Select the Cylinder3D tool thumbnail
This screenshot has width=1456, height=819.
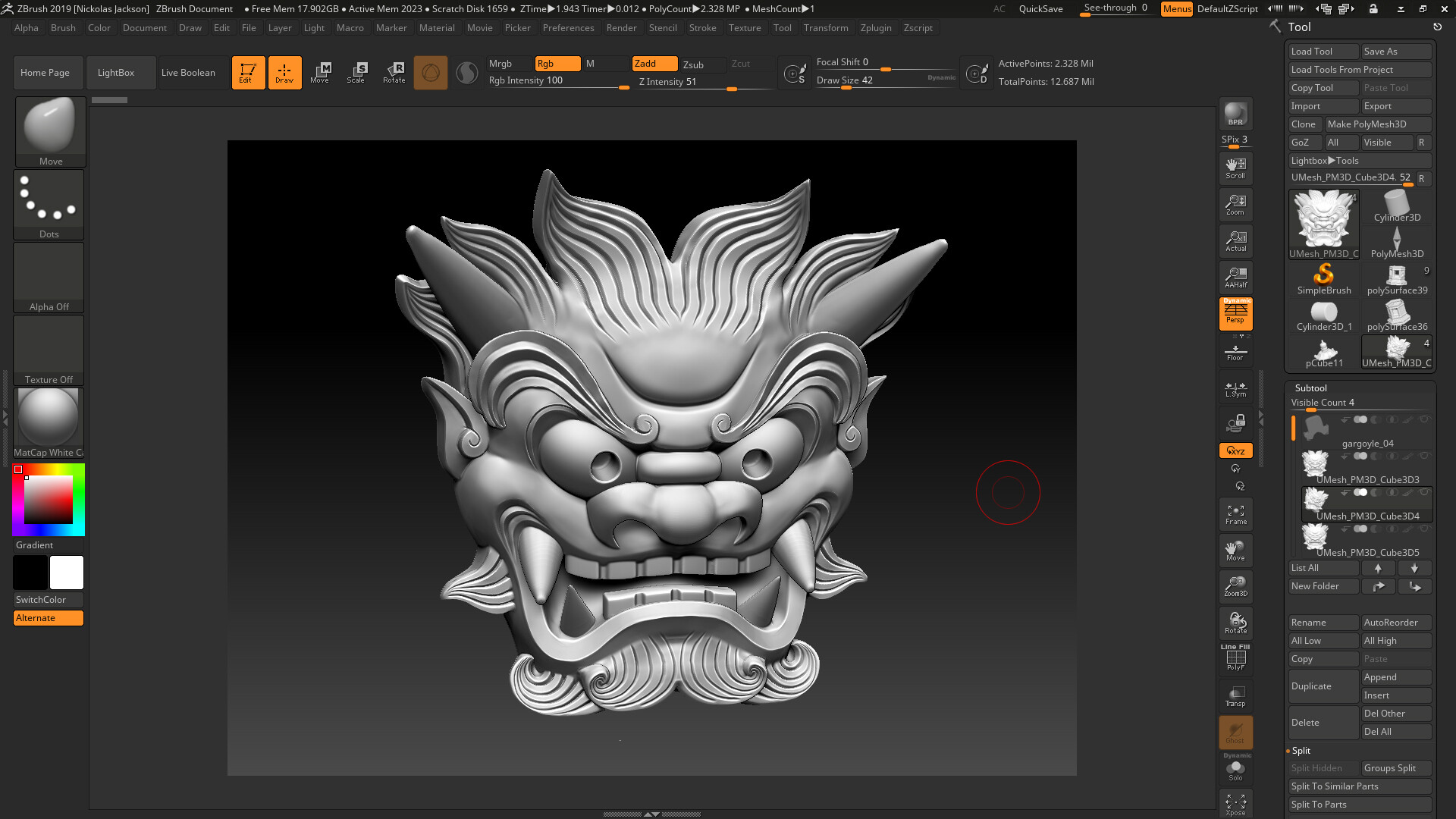click(x=1397, y=206)
